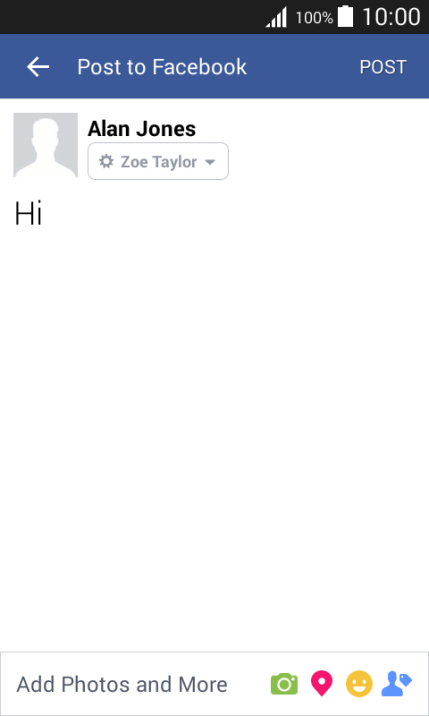Place cursor after the text Hi
The width and height of the screenshot is (429, 716).
(x=44, y=214)
